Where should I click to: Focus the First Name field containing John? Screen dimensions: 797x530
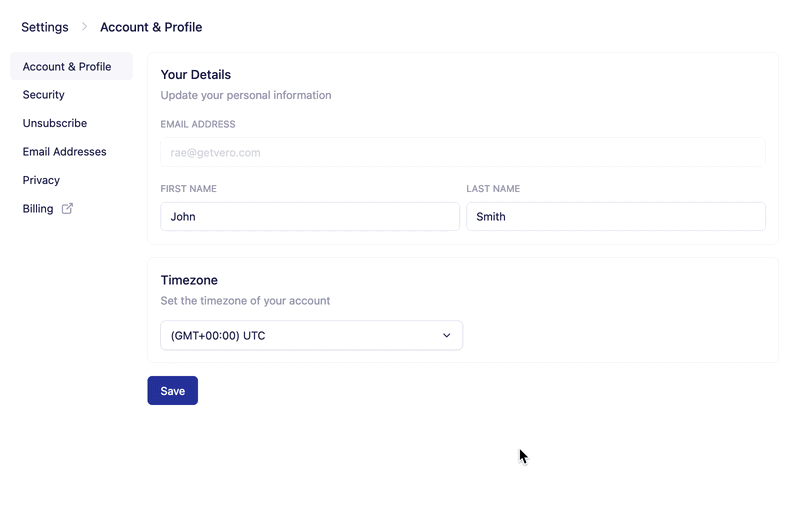tap(310, 216)
